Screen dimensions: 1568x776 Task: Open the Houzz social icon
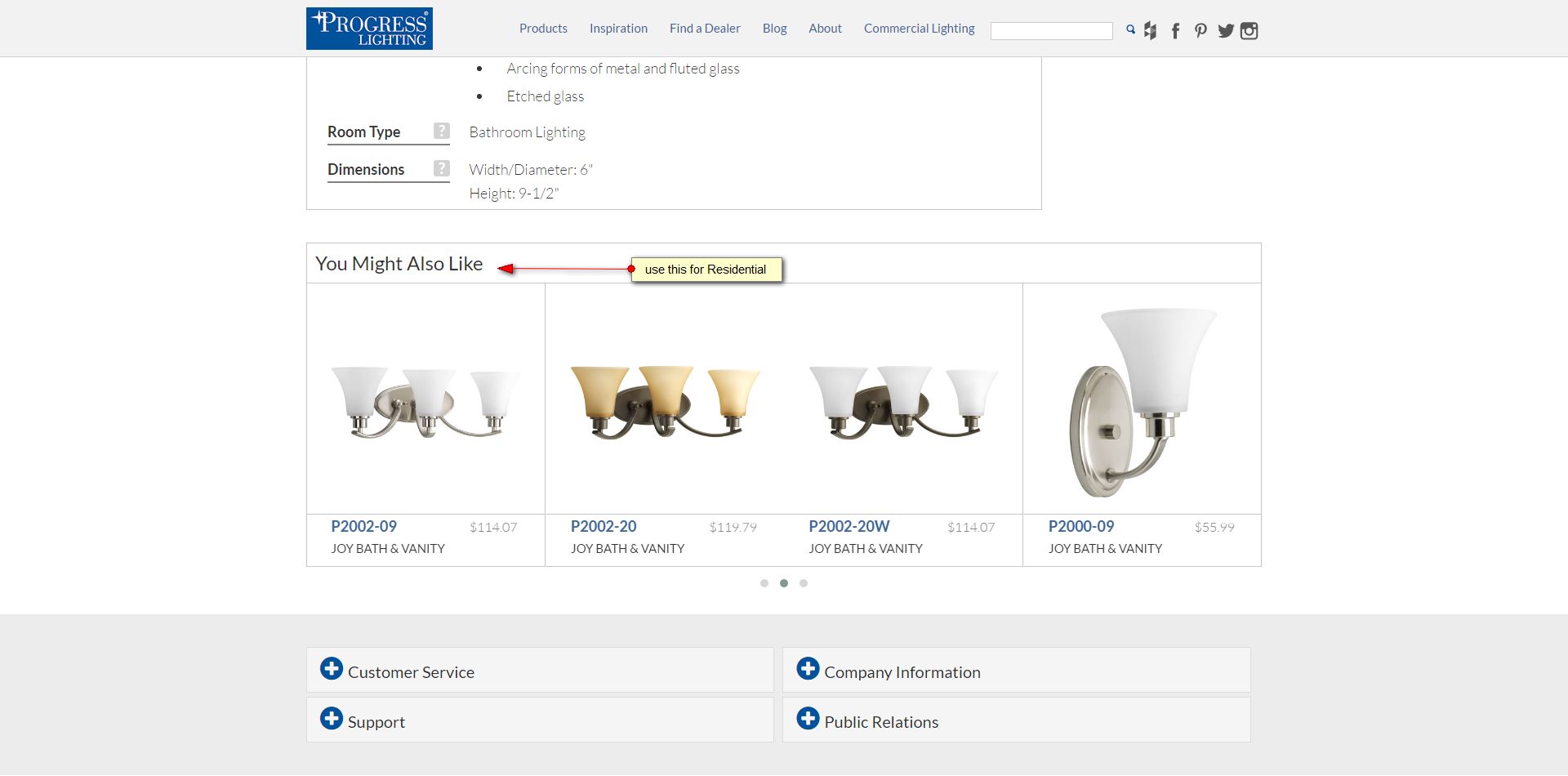(1150, 31)
